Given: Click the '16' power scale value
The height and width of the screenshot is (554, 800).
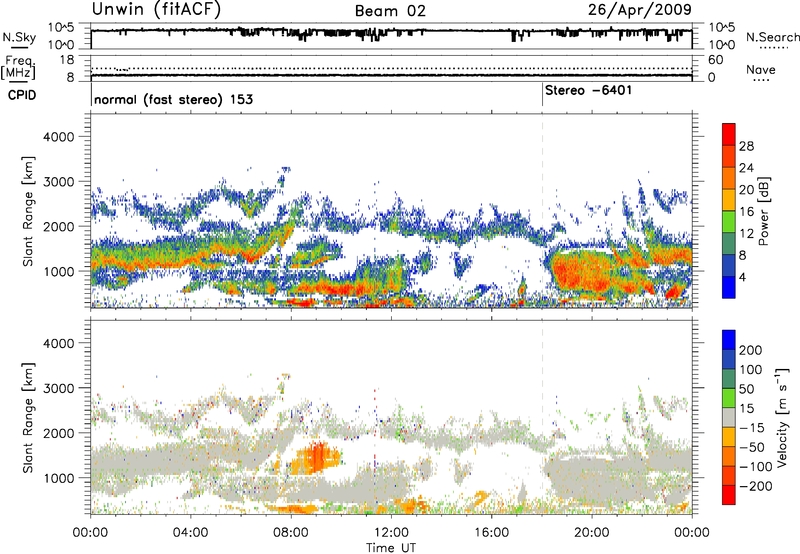Looking at the screenshot, I should [x=746, y=212].
